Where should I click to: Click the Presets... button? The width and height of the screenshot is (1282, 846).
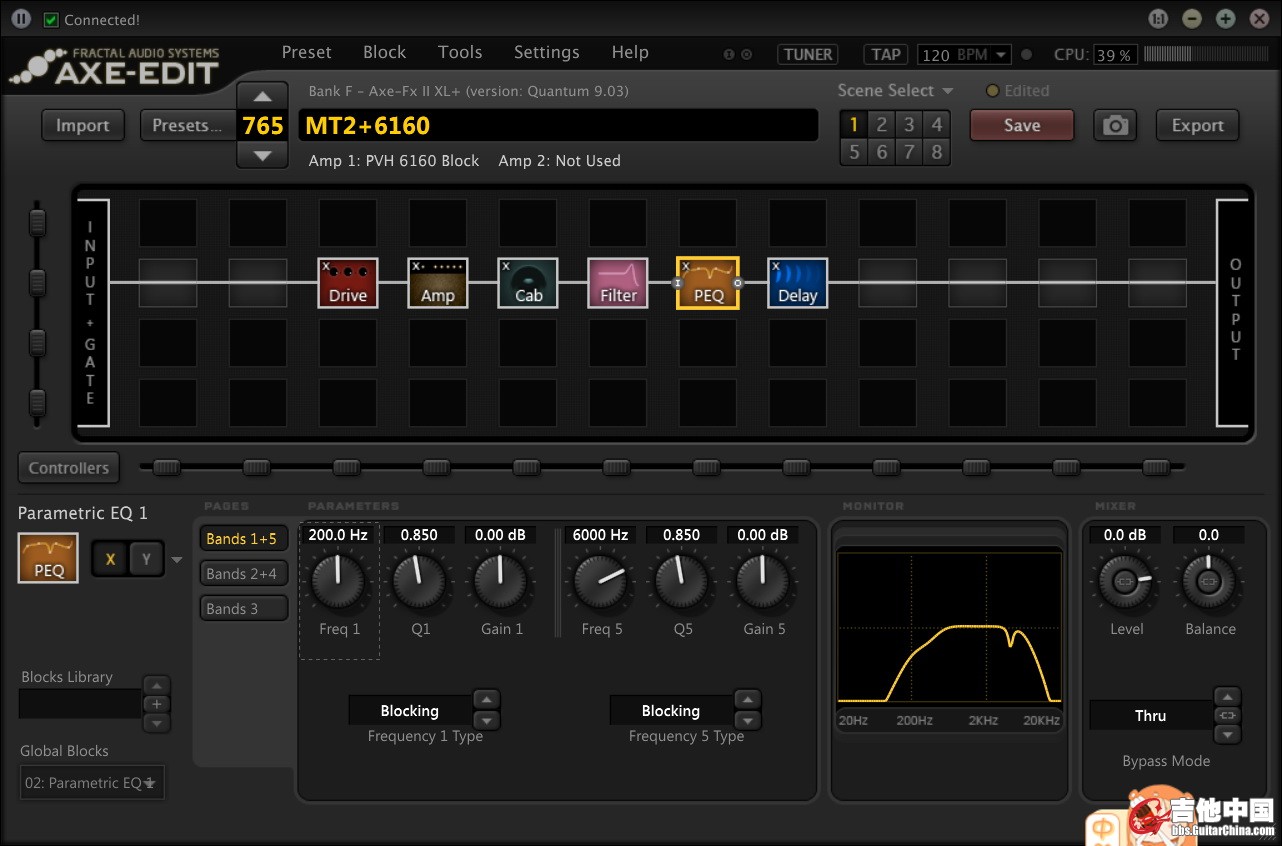pos(186,126)
